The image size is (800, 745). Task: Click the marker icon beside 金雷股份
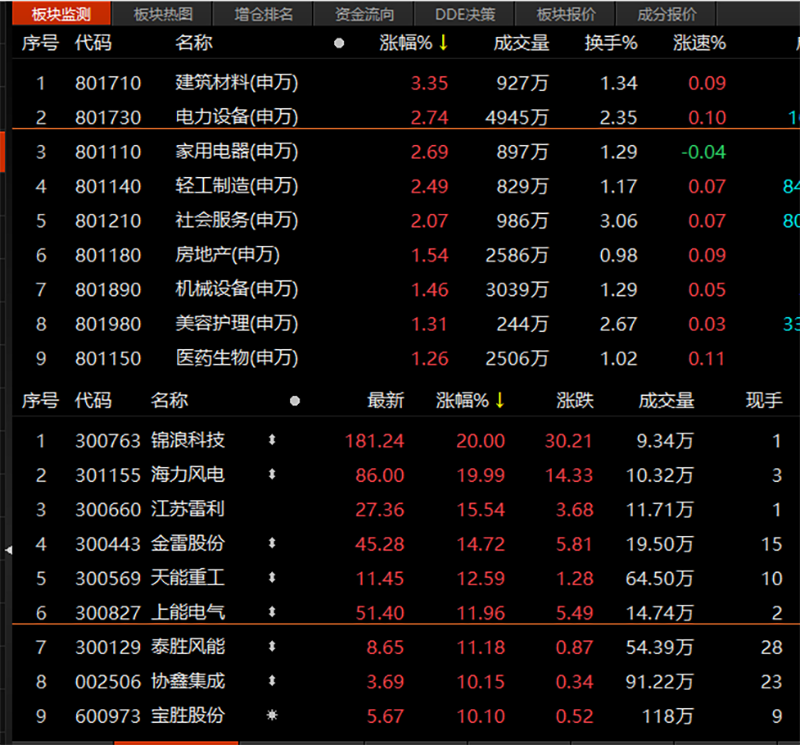point(272,543)
